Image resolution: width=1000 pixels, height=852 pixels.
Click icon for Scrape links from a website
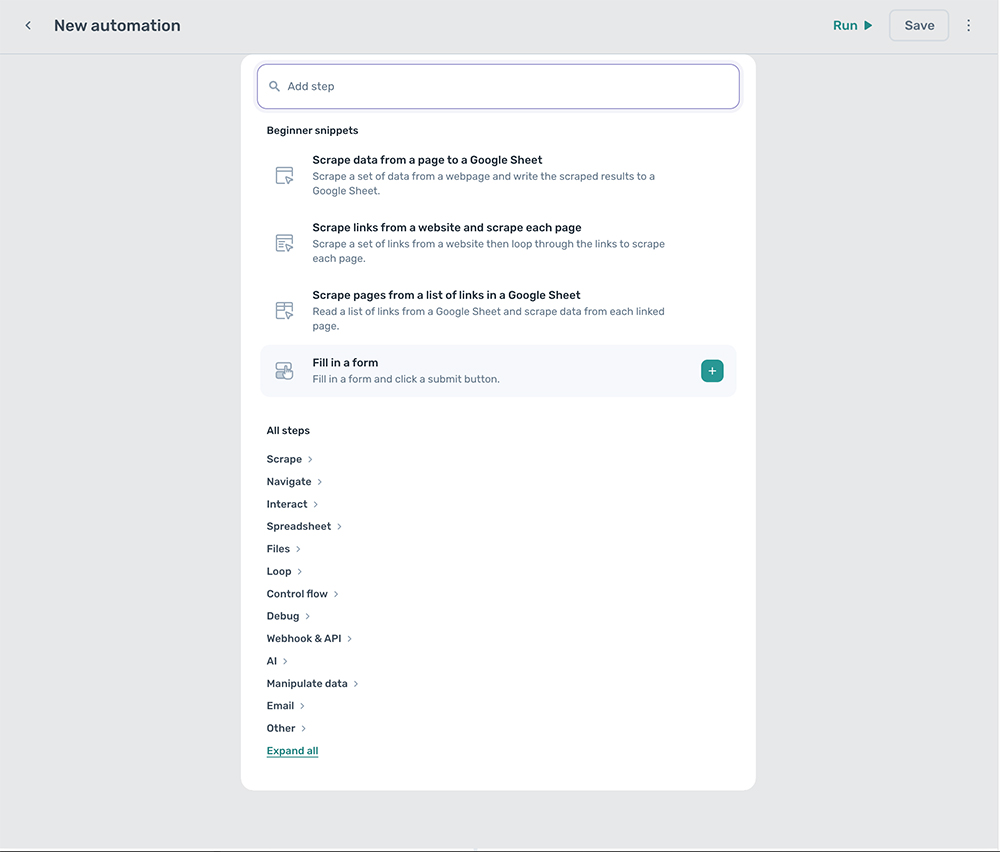pos(284,243)
